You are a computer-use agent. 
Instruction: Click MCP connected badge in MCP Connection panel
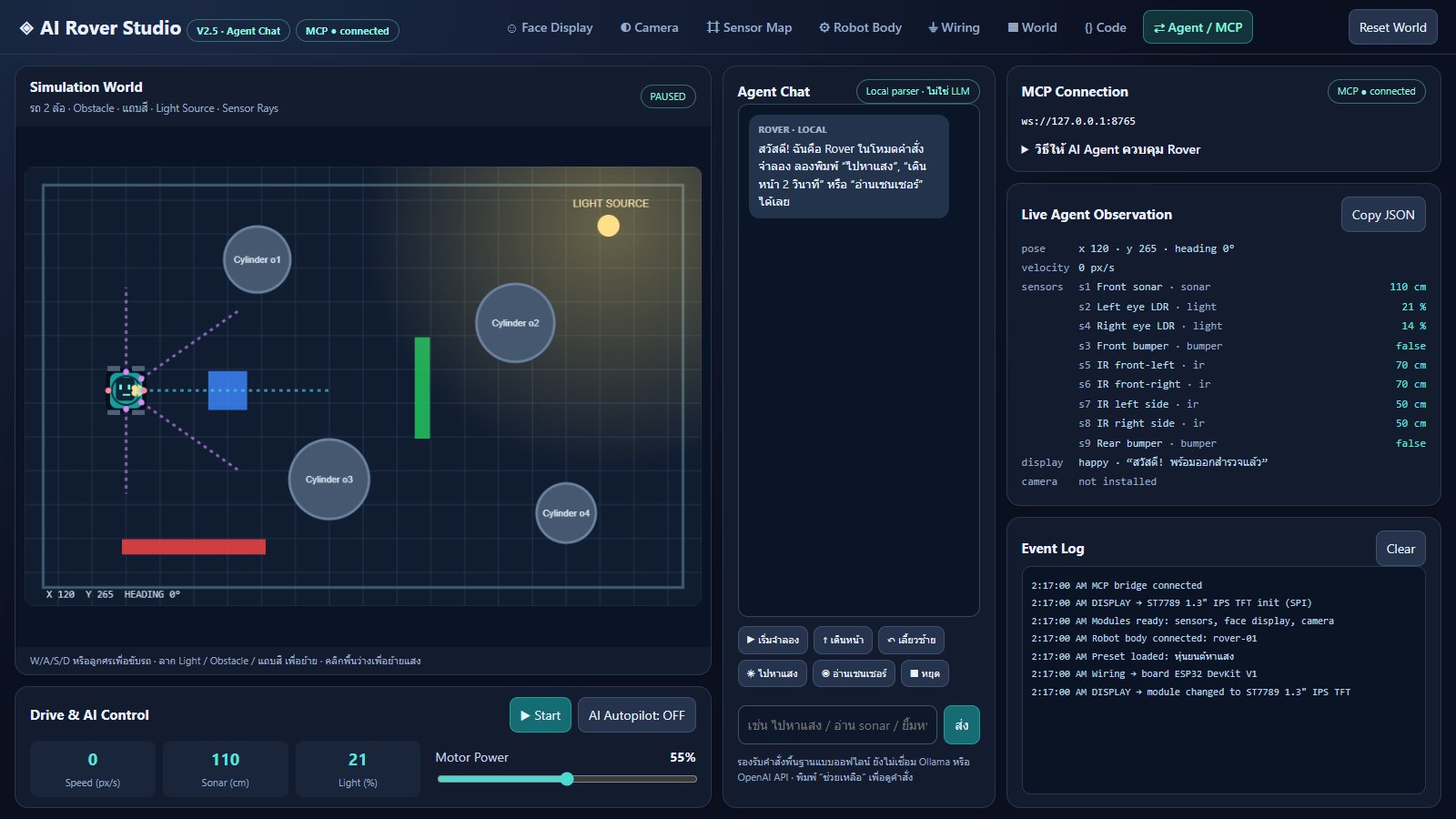point(1376,91)
